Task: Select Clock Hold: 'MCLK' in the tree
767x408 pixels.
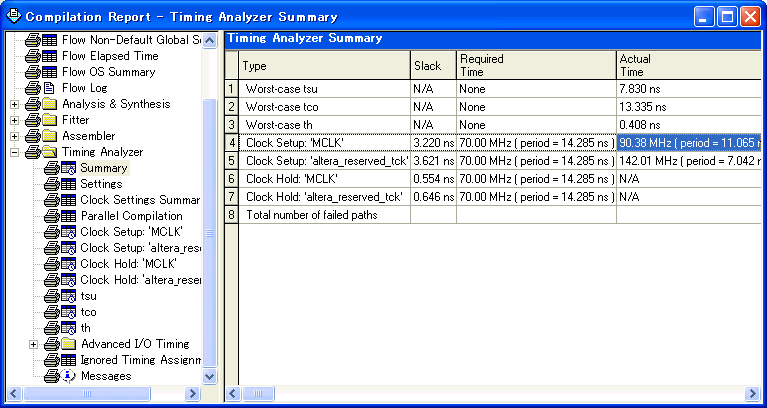Action: pyautogui.click(x=128, y=264)
